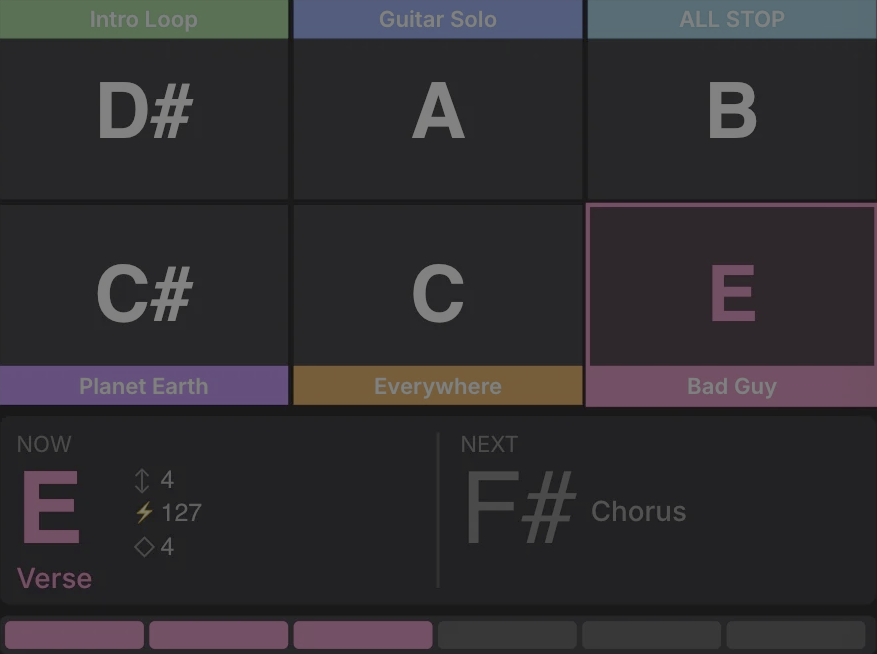This screenshot has width=877, height=654.
Task: Click the Chorus next-section label
Action: pos(639,511)
